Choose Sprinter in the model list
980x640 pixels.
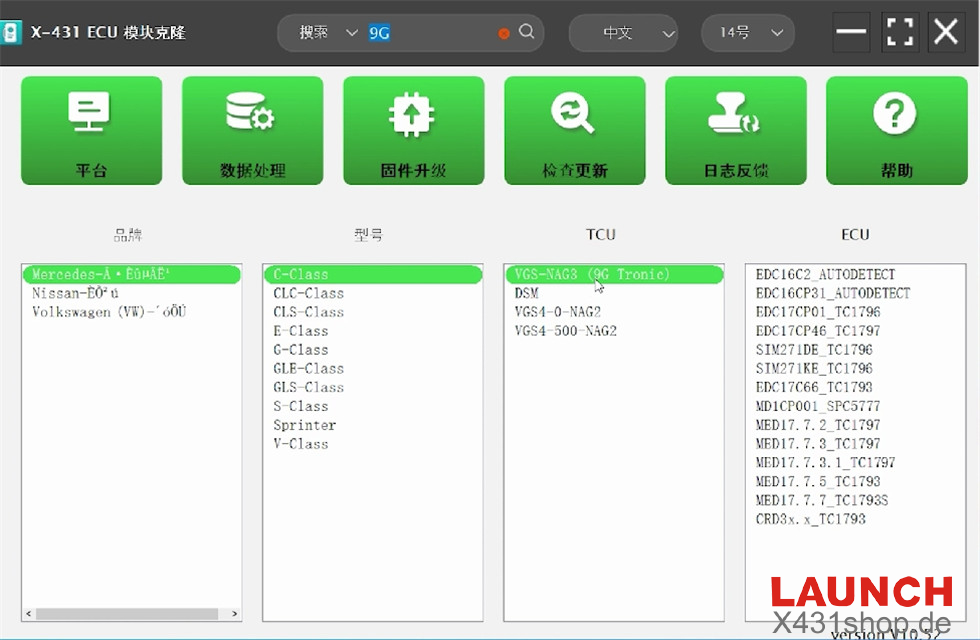point(304,425)
